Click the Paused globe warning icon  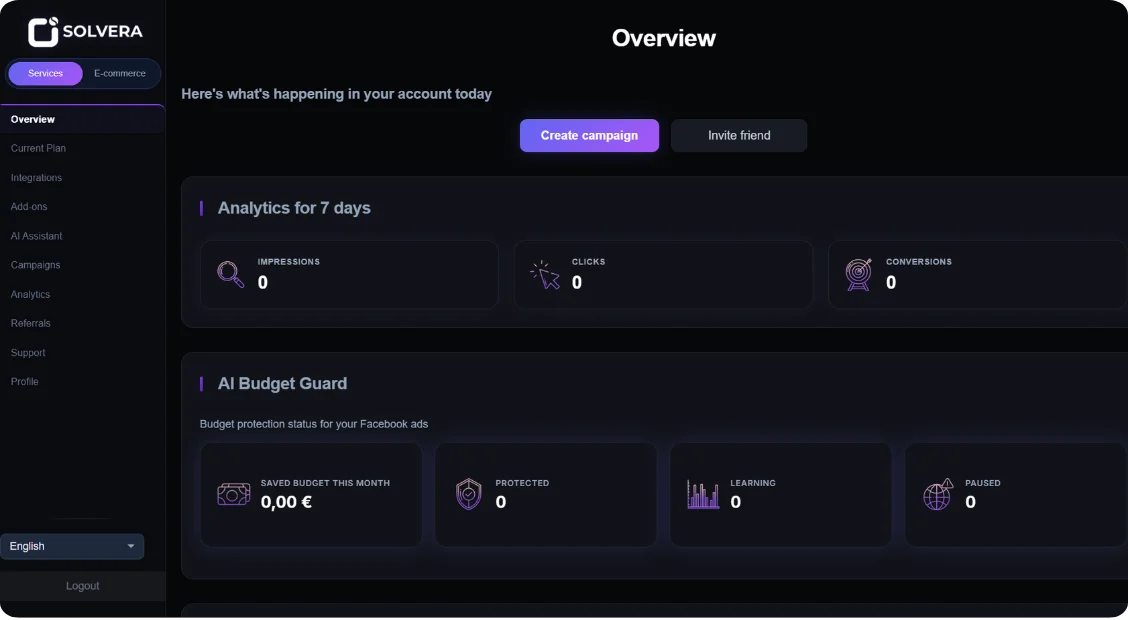tap(938, 494)
